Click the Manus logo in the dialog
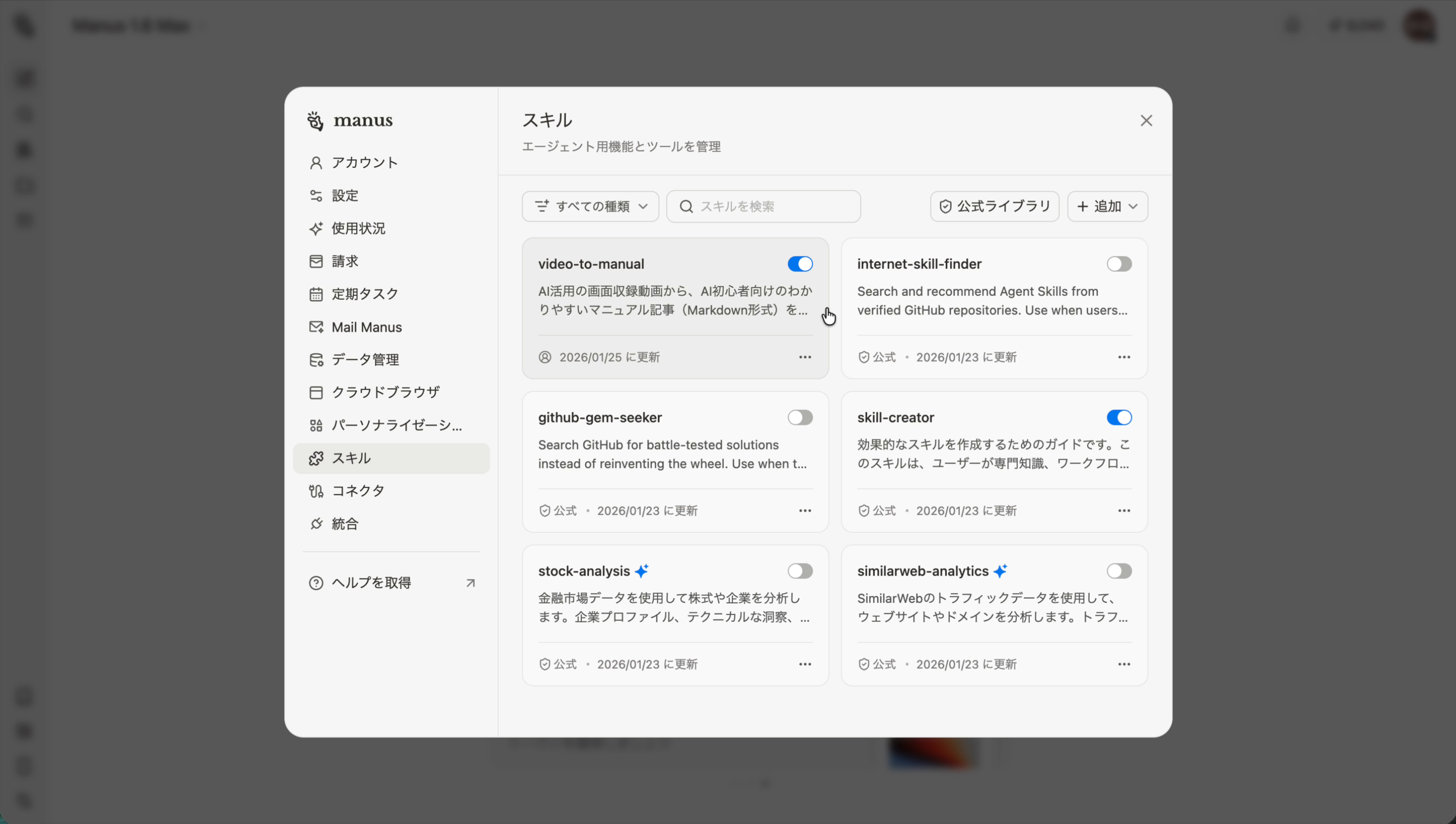The width and height of the screenshot is (1456, 824). pos(350,121)
